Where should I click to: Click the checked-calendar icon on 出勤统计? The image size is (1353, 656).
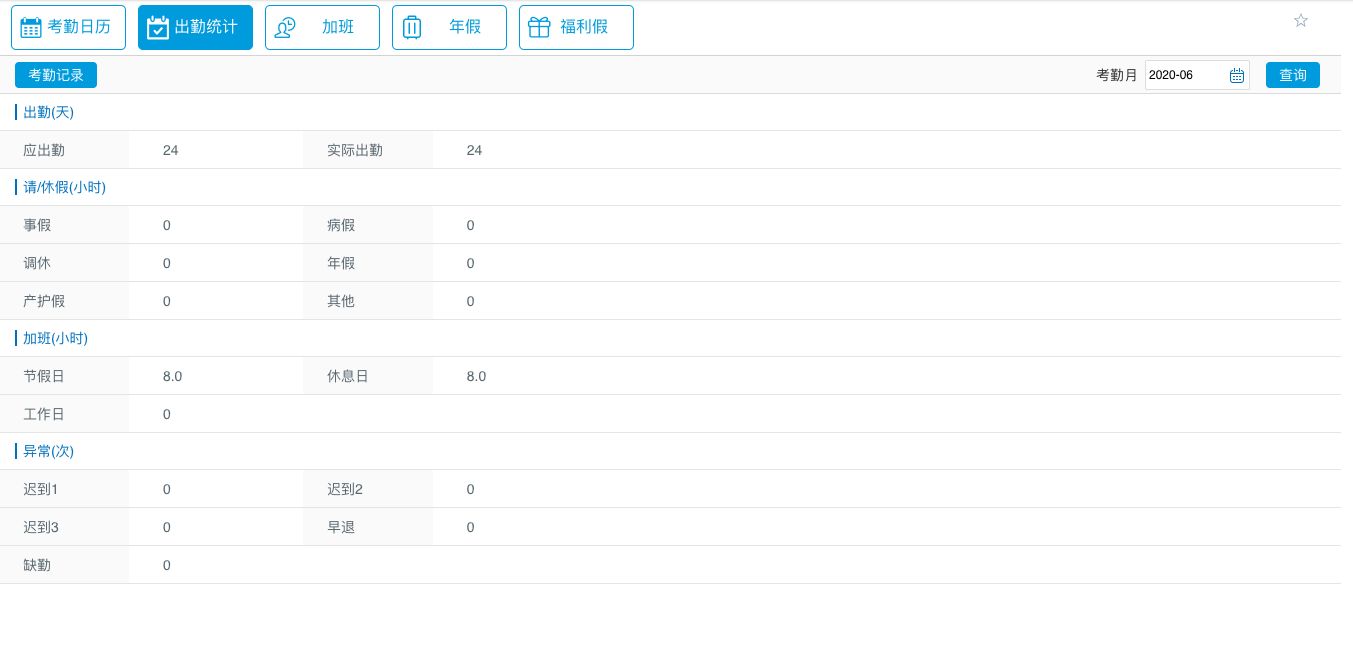click(x=158, y=28)
